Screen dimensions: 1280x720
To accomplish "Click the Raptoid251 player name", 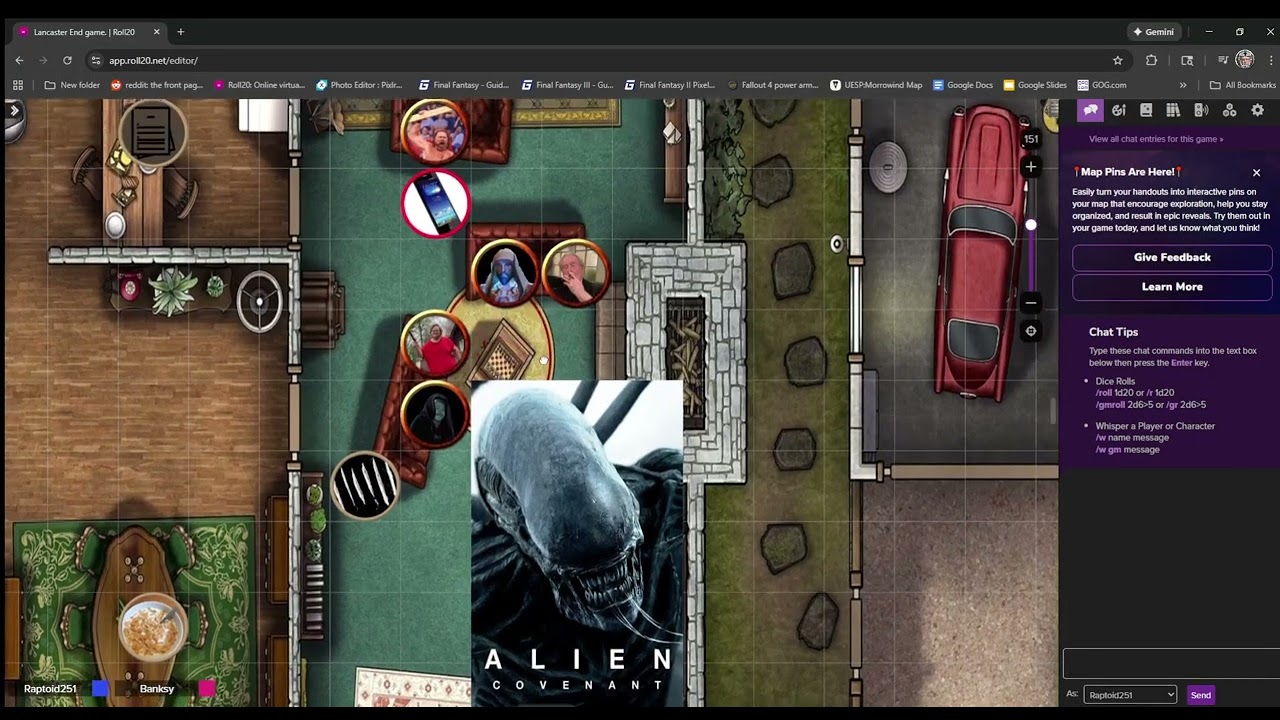I will (x=50, y=689).
